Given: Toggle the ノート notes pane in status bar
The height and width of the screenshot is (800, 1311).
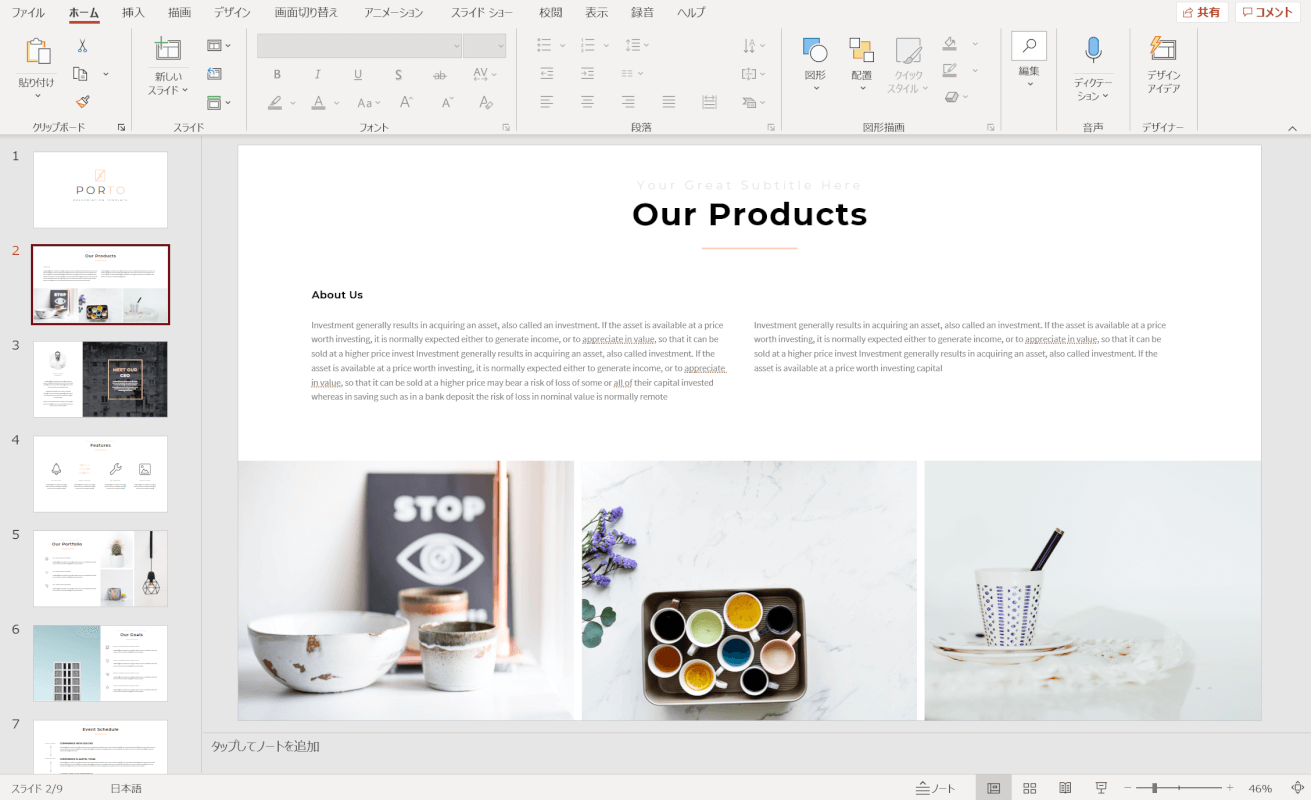Looking at the screenshot, I should coord(935,788).
